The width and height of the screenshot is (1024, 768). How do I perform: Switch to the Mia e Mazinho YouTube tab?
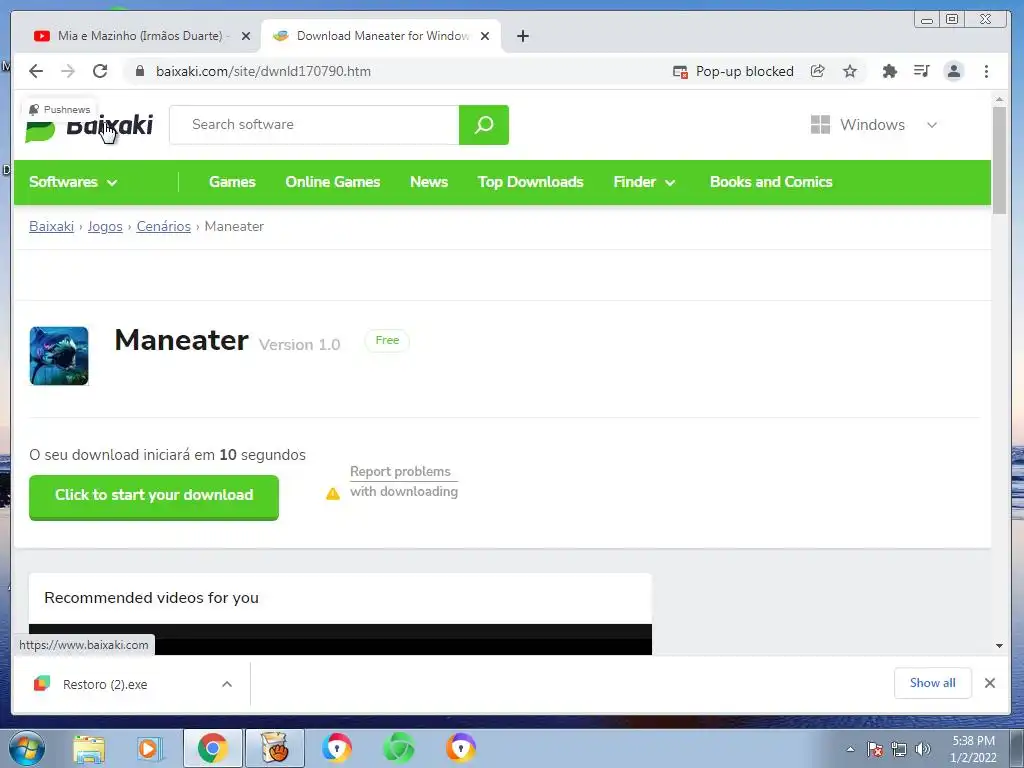click(141, 36)
